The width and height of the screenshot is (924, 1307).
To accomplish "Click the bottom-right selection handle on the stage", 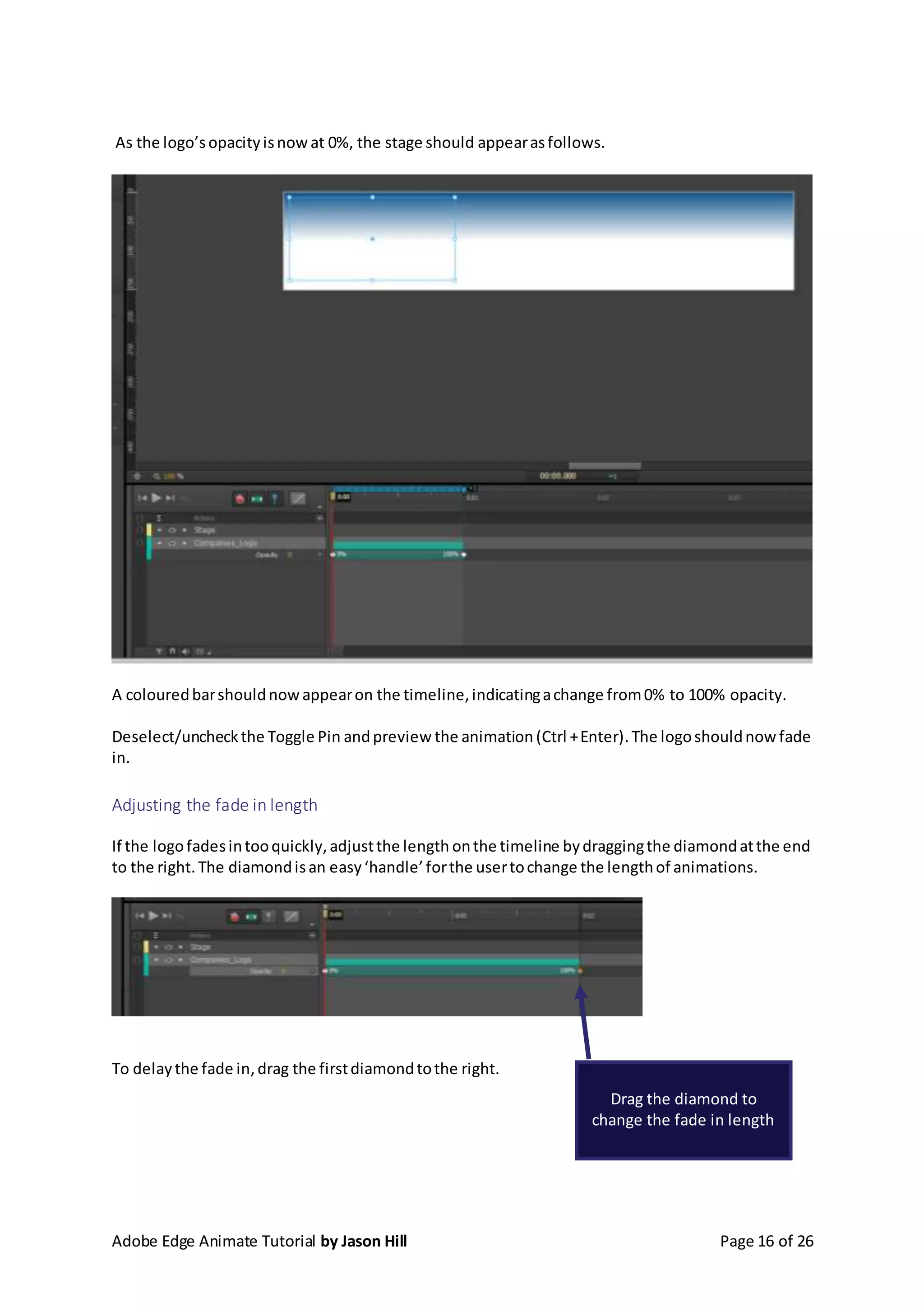I will 455,280.
